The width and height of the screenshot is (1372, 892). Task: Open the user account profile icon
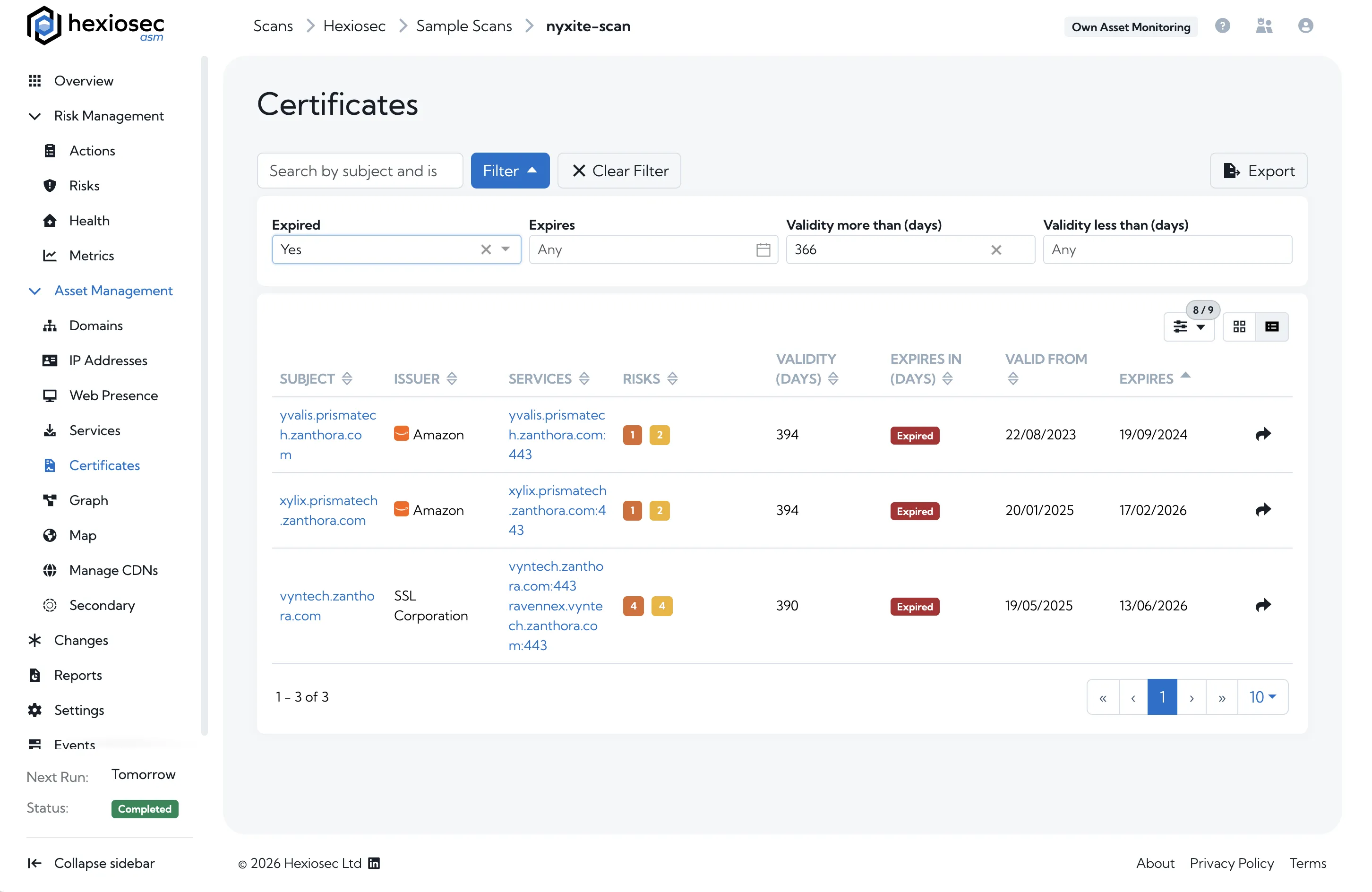(x=1305, y=26)
